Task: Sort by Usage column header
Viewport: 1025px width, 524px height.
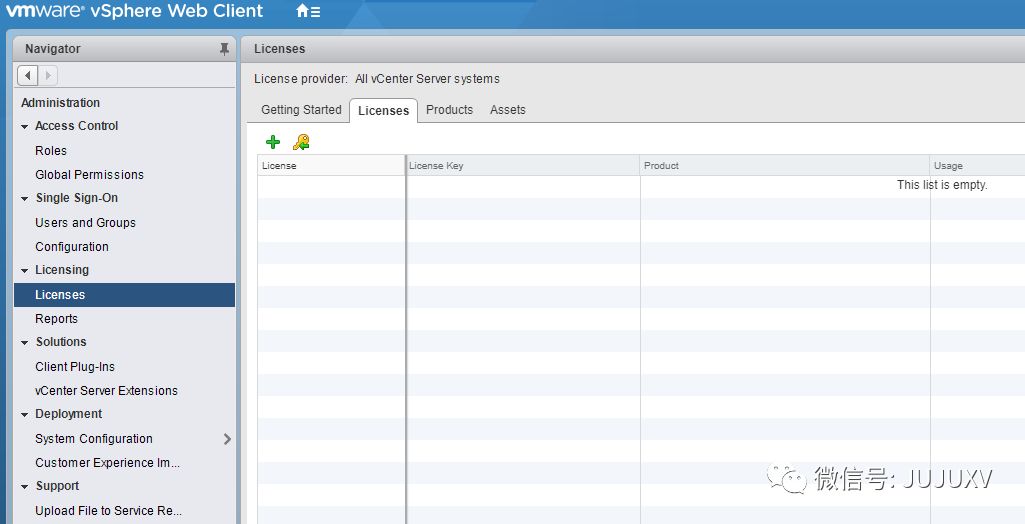Action: pyautogui.click(x=977, y=165)
